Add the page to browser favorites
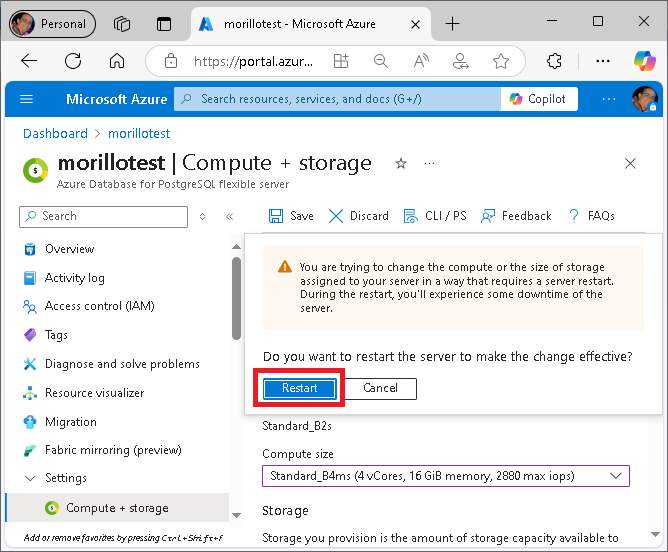668x552 pixels. click(501, 61)
